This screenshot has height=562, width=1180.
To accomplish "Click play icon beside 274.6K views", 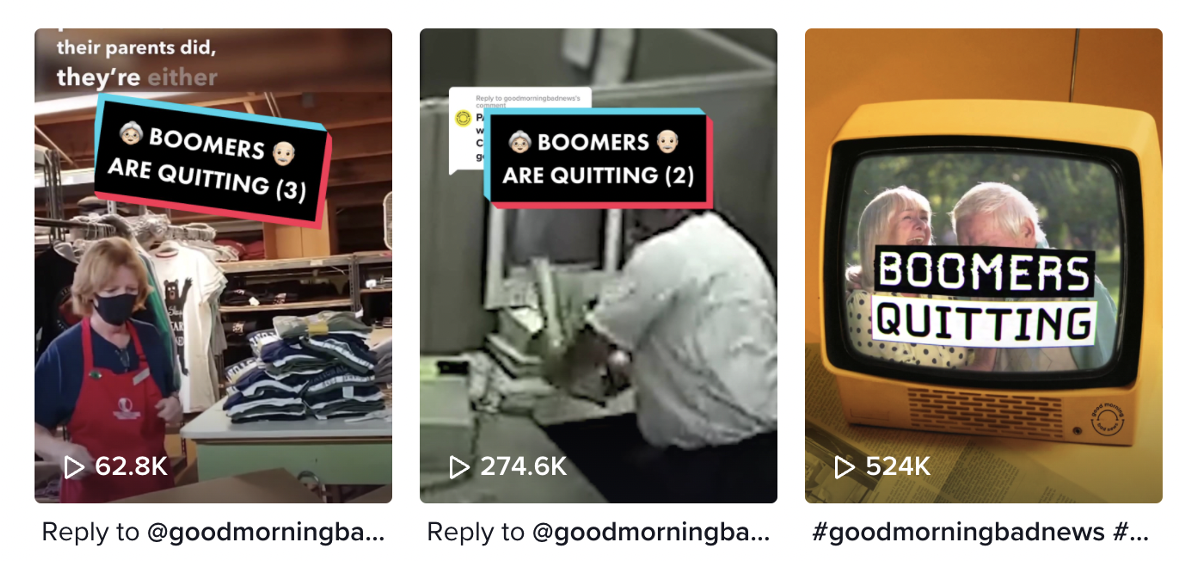I will (x=459, y=466).
